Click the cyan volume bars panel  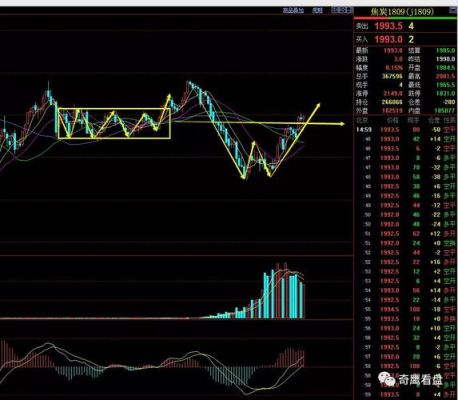coord(176,288)
